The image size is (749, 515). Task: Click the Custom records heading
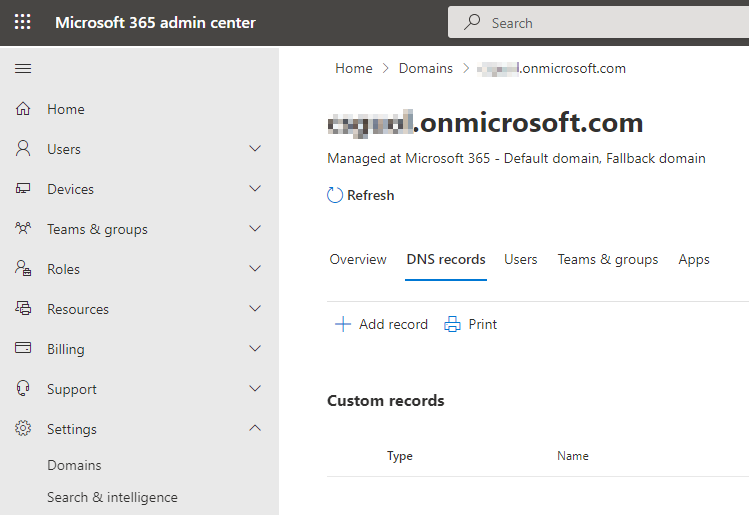pos(385,400)
